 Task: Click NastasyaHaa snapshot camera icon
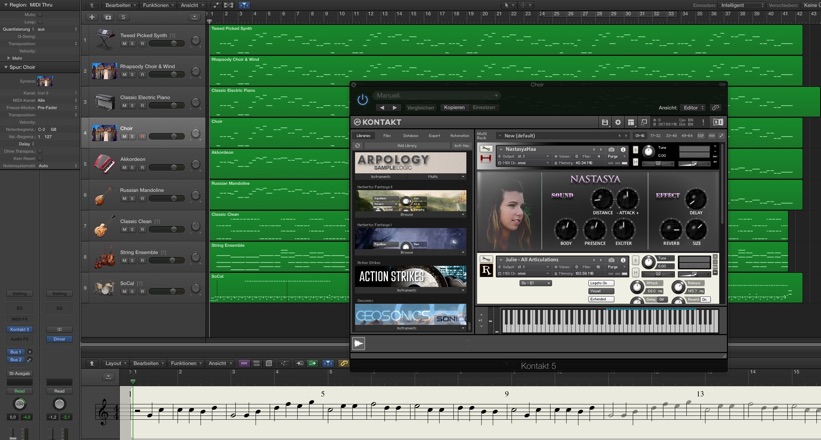[611, 149]
